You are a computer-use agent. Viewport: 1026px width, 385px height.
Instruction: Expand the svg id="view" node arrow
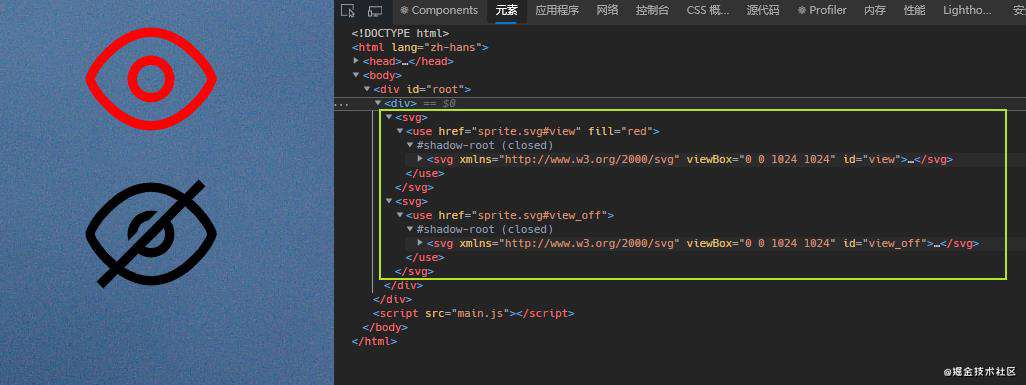click(421, 159)
